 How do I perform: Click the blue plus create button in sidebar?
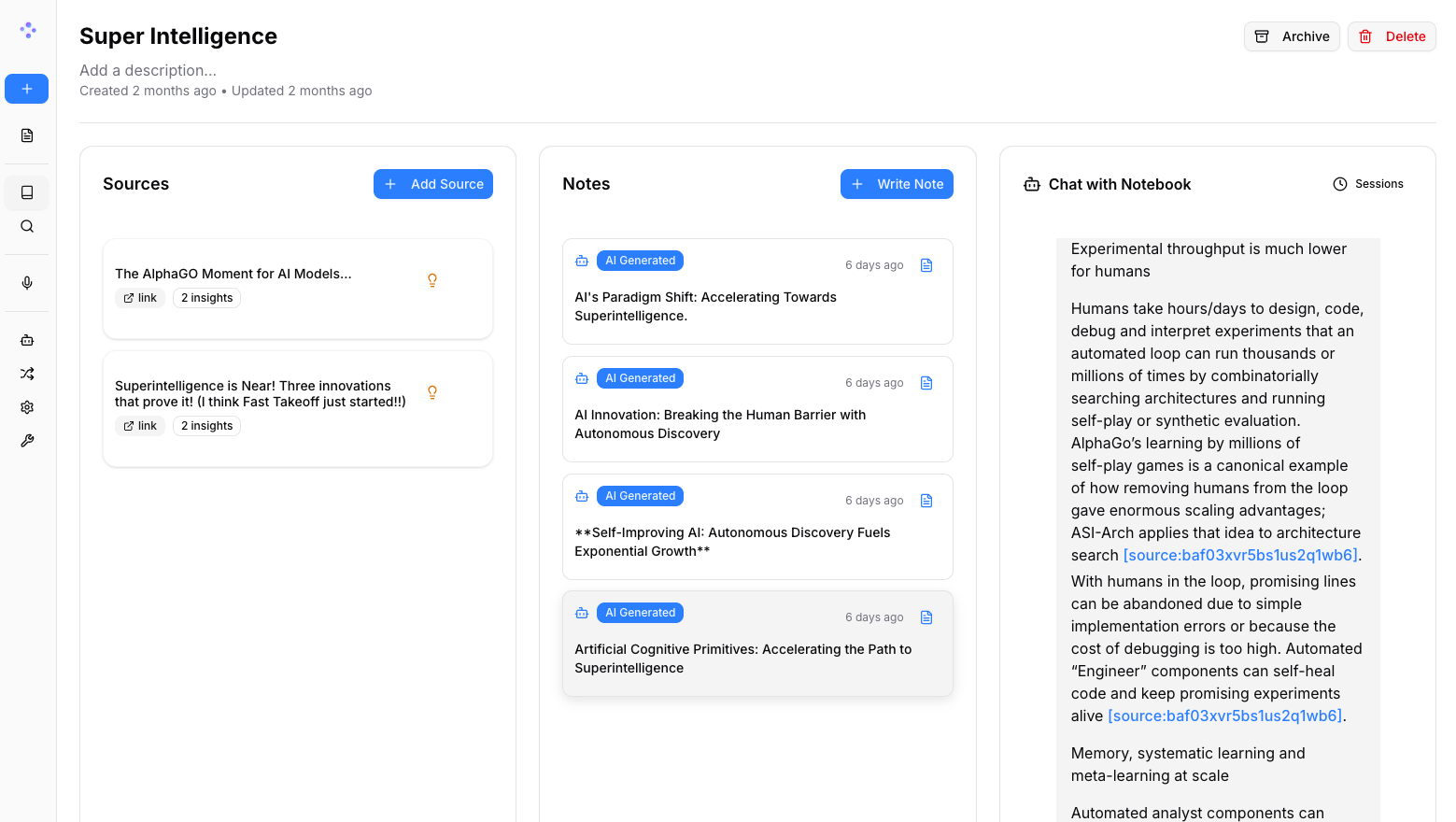[26, 89]
